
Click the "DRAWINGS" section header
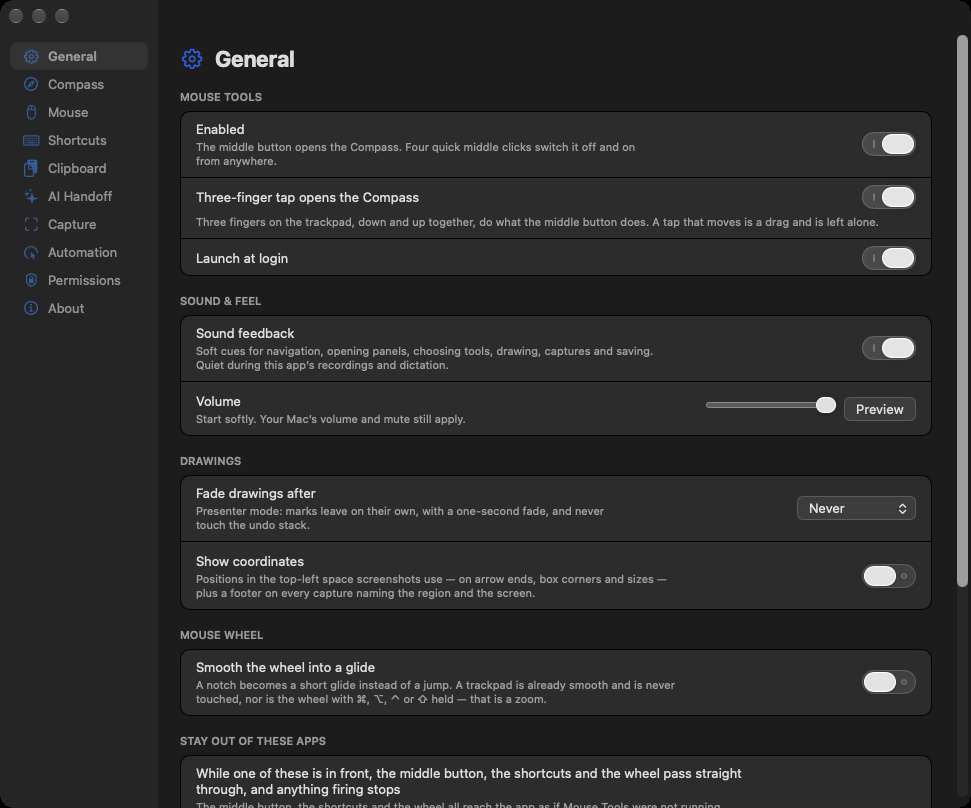click(211, 461)
